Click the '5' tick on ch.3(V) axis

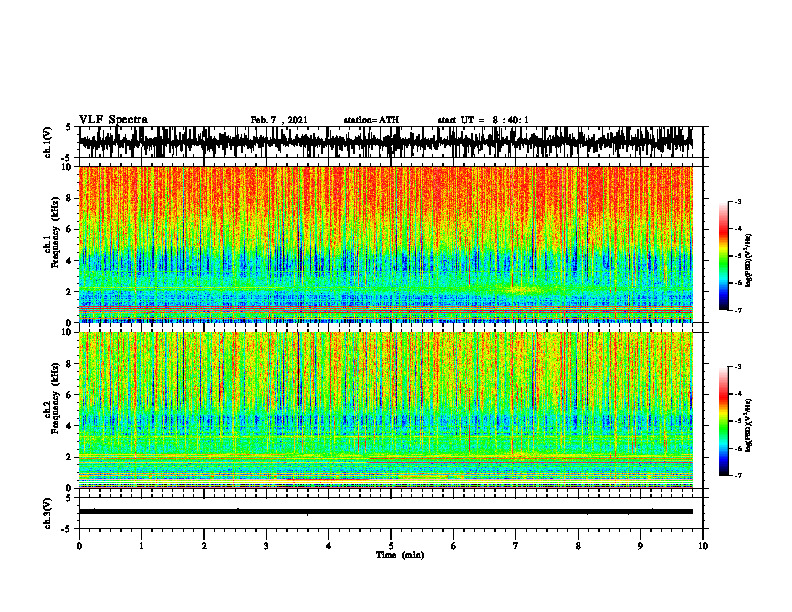point(69,498)
